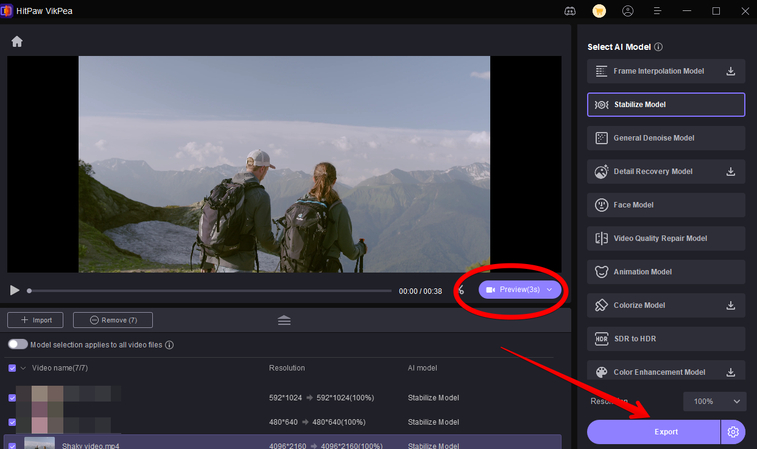Screen dimensions: 757x449
Task: Click the HitPaw VikPea app logo
Action: click(7, 11)
